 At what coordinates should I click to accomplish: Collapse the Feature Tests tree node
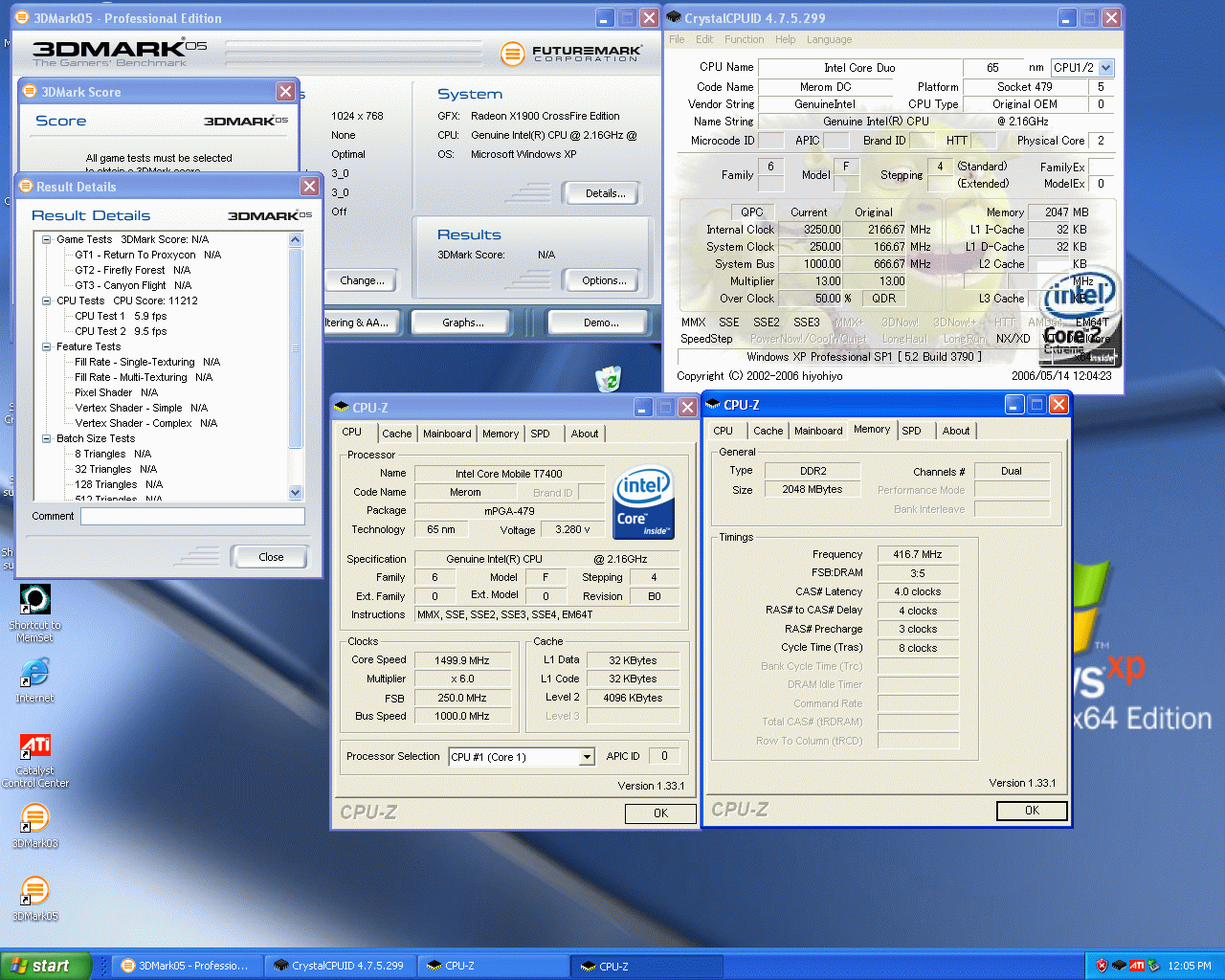click(x=46, y=346)
